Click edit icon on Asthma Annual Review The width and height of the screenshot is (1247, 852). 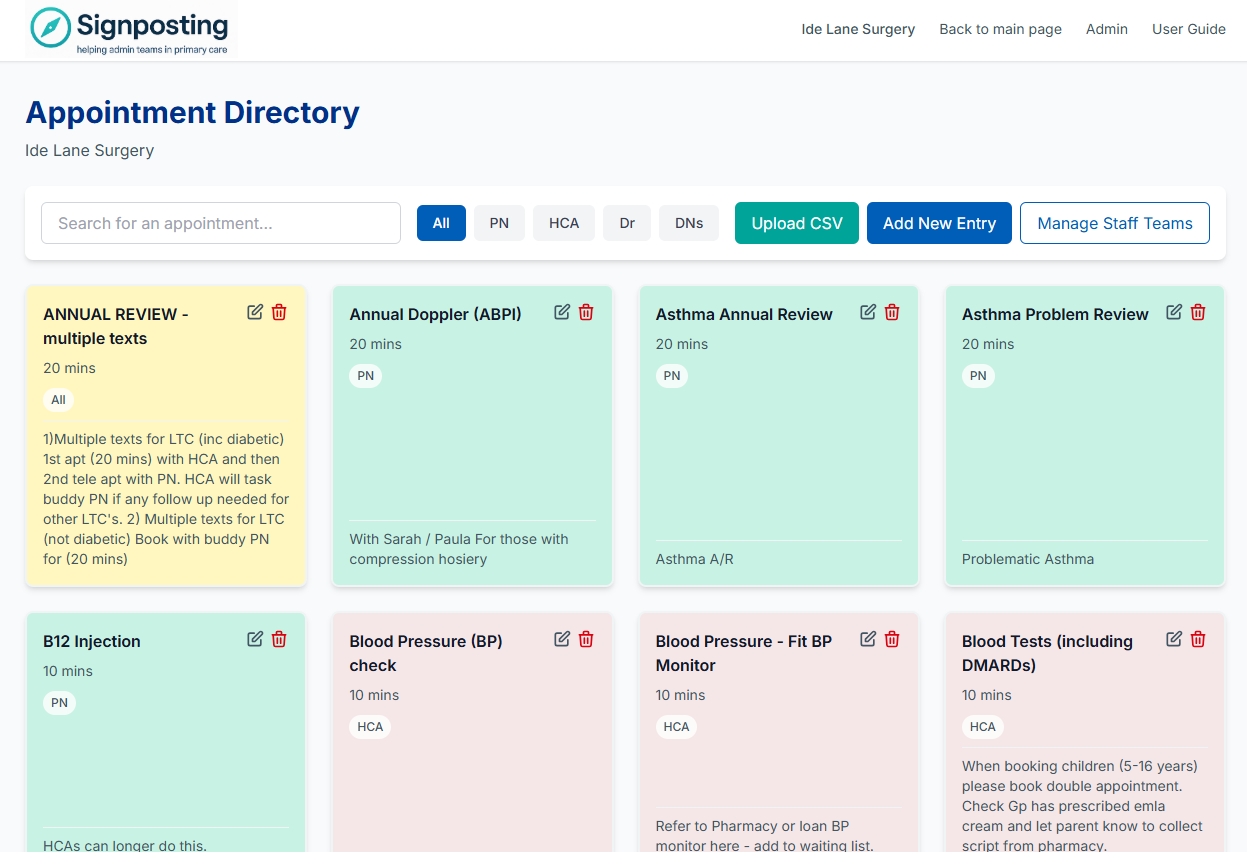(x=868, y=312)
